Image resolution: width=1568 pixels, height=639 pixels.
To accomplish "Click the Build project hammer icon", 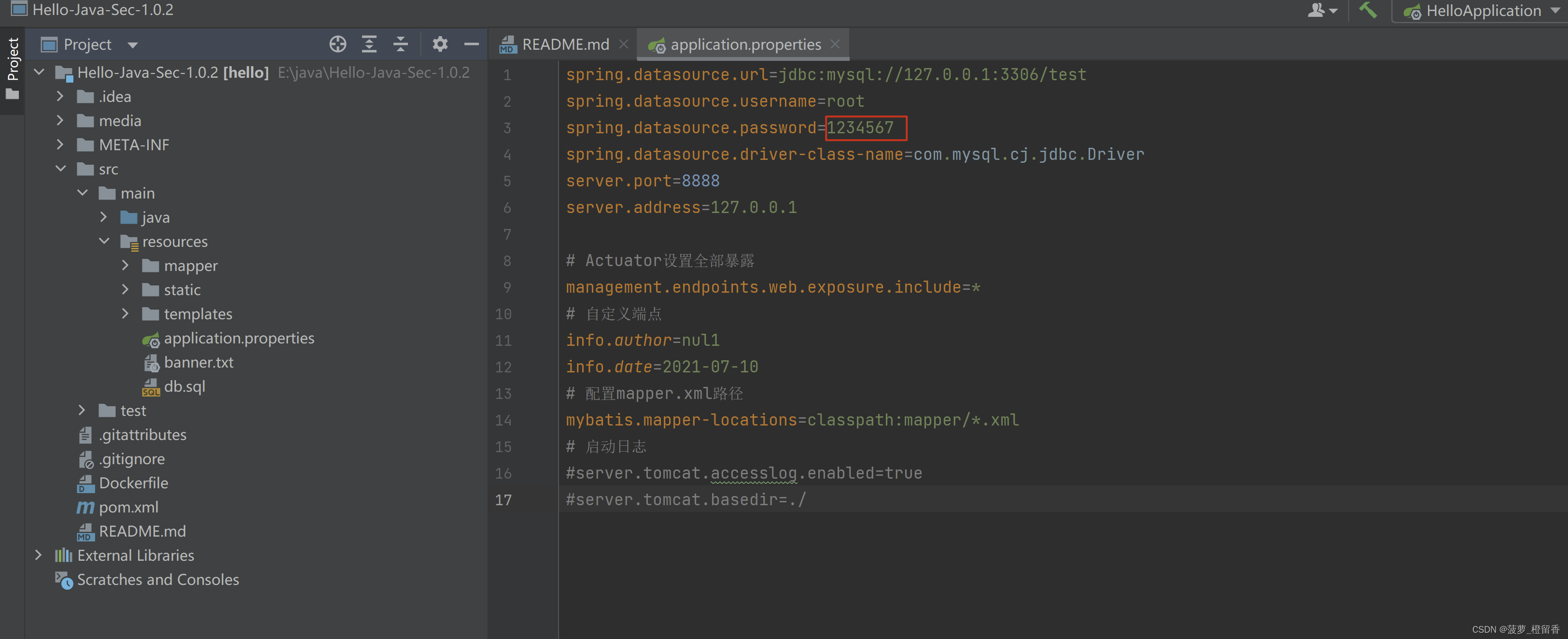I will (x=1367, y=10).
